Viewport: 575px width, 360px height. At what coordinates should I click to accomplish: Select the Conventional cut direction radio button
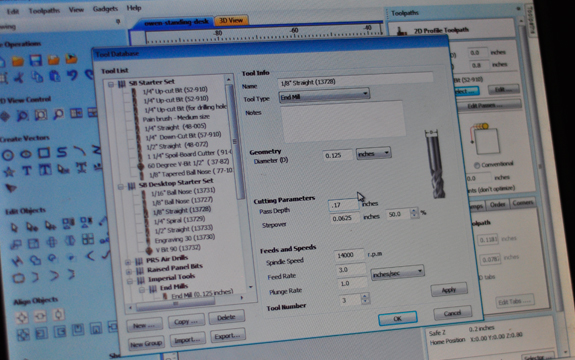click(476, 166)
